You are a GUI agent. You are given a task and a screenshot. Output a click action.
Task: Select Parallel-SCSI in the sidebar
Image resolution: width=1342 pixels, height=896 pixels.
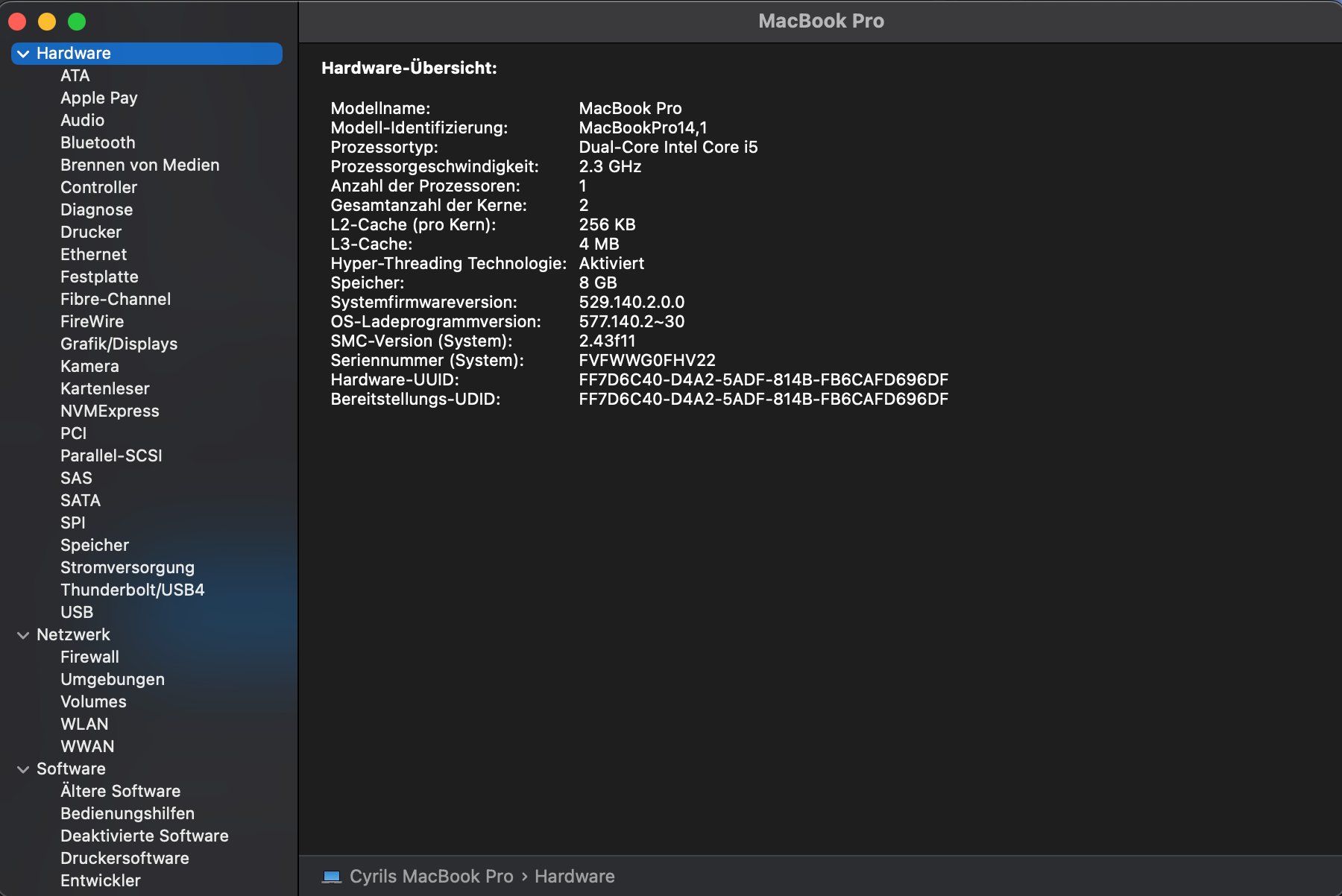[x=112, y=456]
